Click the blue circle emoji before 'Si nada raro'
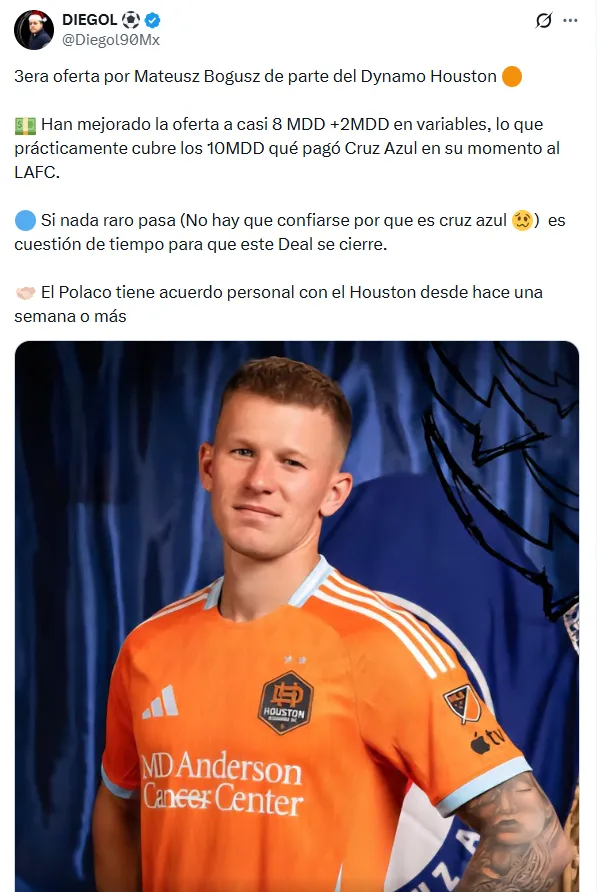This screenshot has height=892, width=599. point(25,221)
